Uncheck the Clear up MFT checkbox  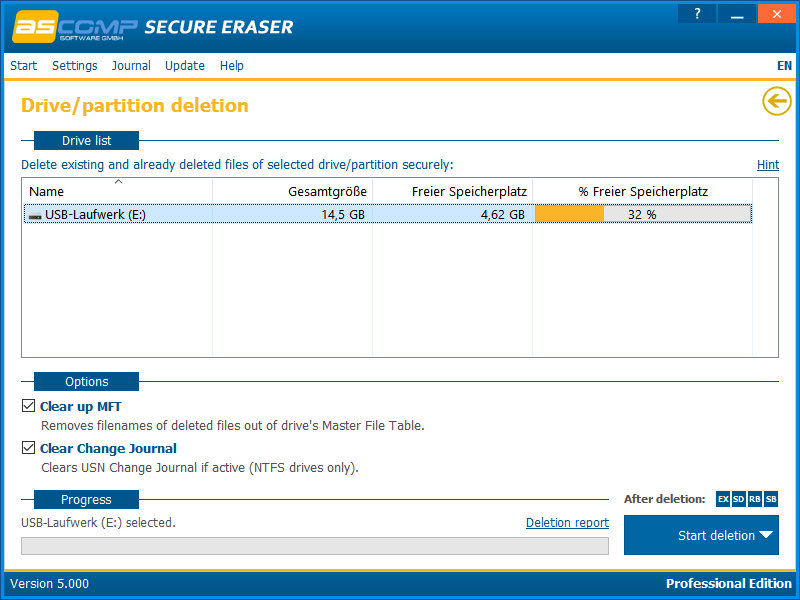(x=28, y=407)
